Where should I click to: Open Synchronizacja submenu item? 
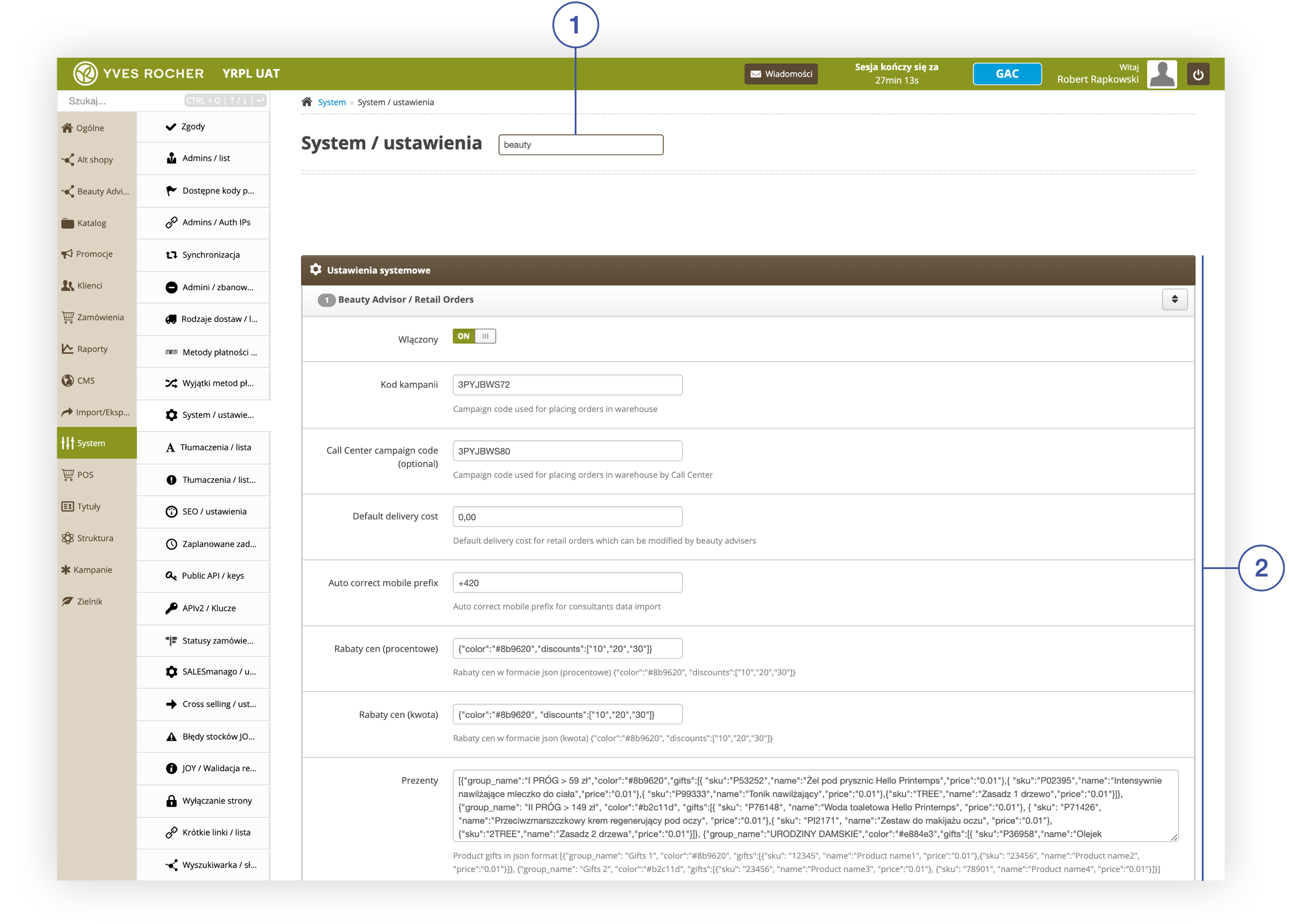click(x=203, y=255)
